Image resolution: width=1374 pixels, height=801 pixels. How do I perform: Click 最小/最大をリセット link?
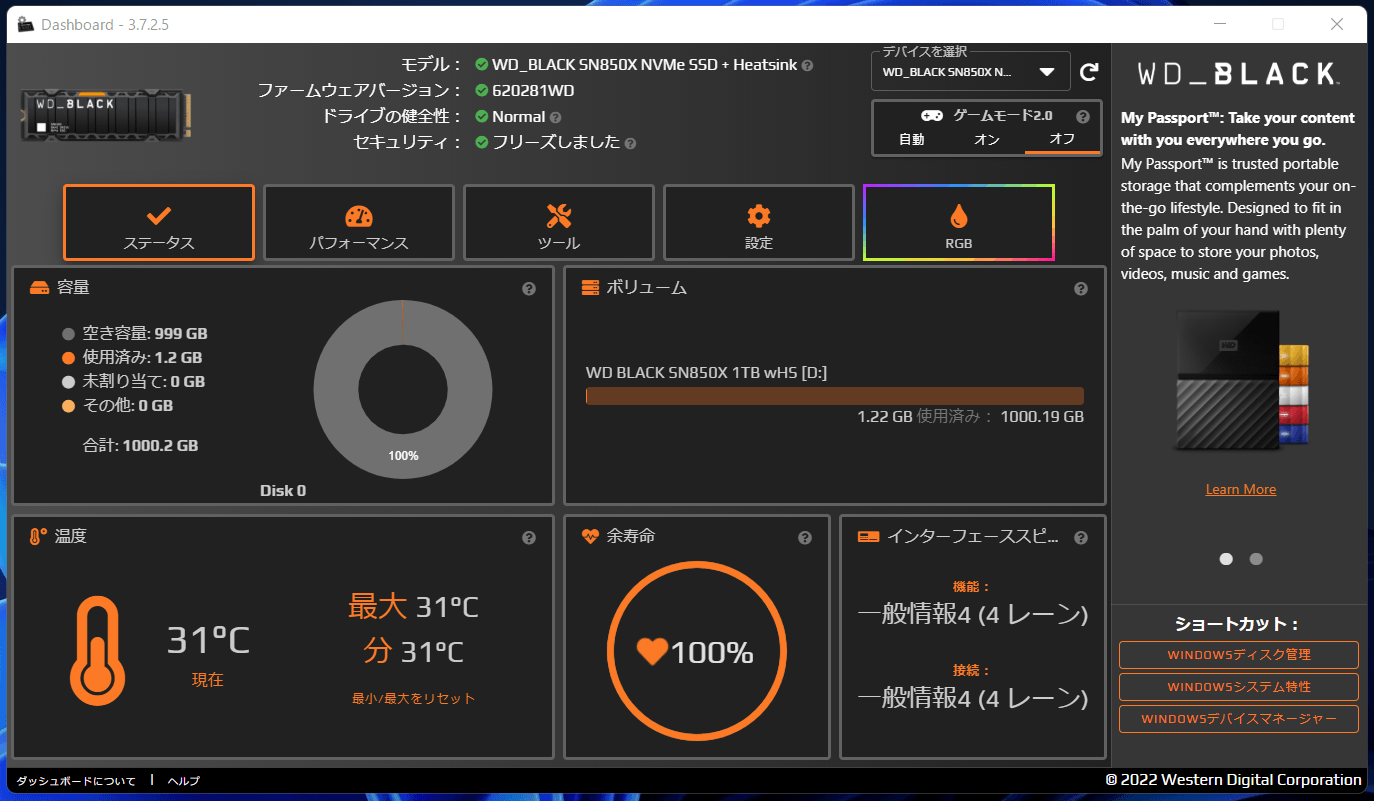414,698
